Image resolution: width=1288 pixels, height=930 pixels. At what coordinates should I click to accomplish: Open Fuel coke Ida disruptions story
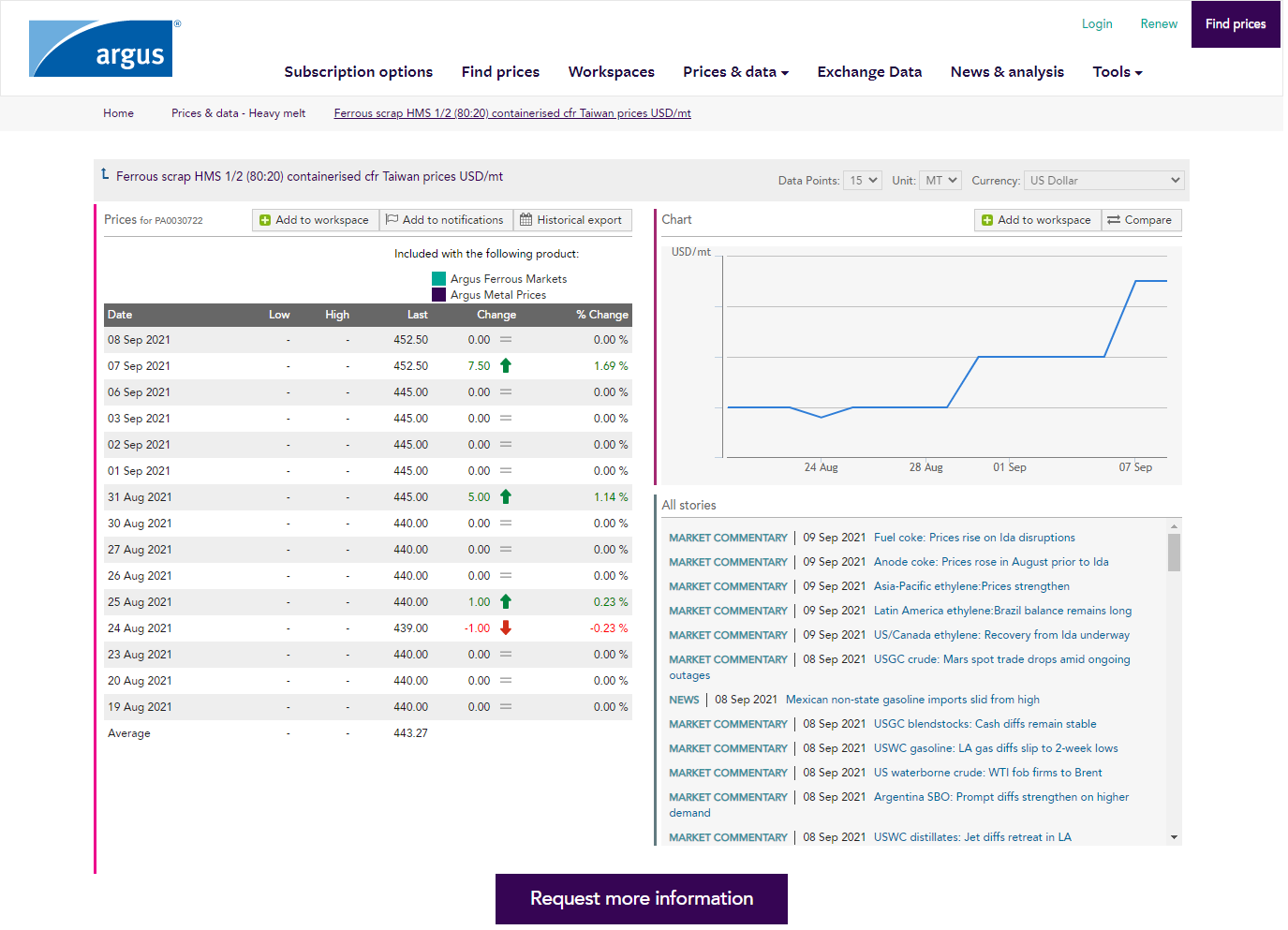[973, 538]
